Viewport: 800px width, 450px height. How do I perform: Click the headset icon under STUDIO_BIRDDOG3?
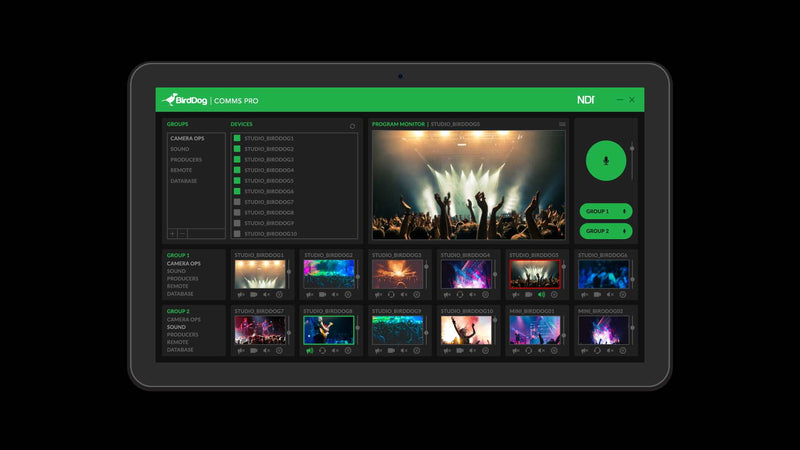click(390, 295)
